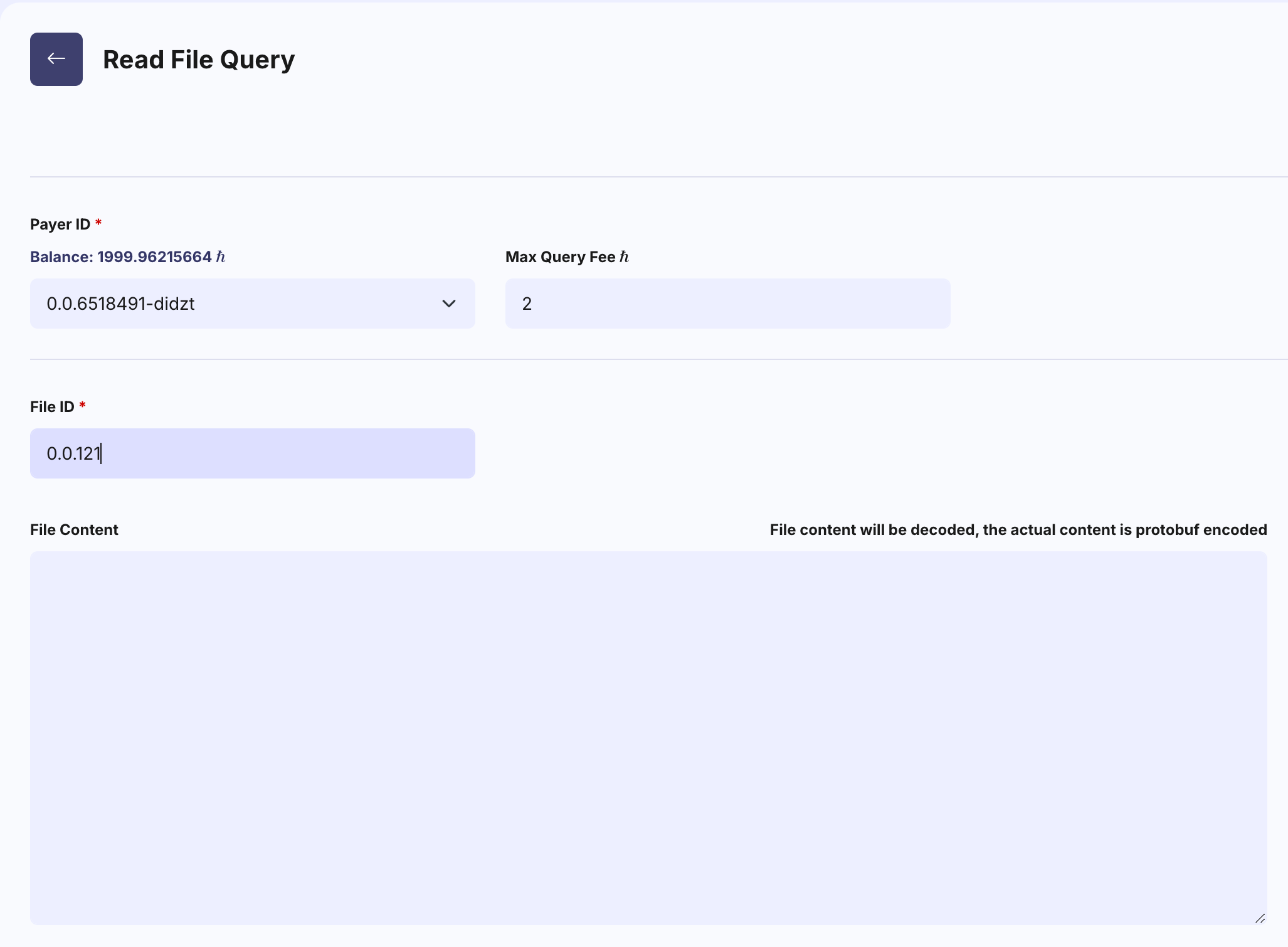The image size is (1288, 947).
Task: Click the Balance 1999.96215664 text
Action: (121, 257)
